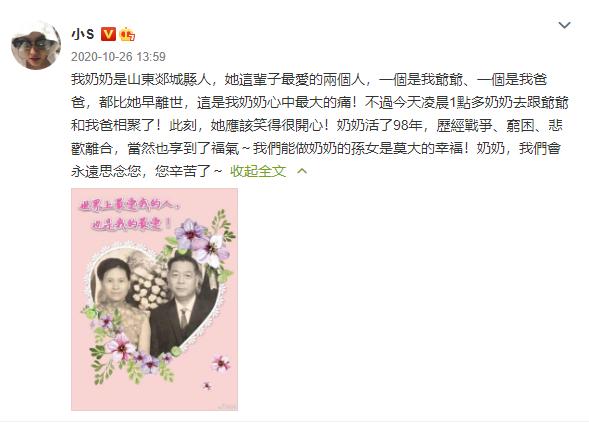Click the green up-arrow beside 收起全文

coord(302,172)
